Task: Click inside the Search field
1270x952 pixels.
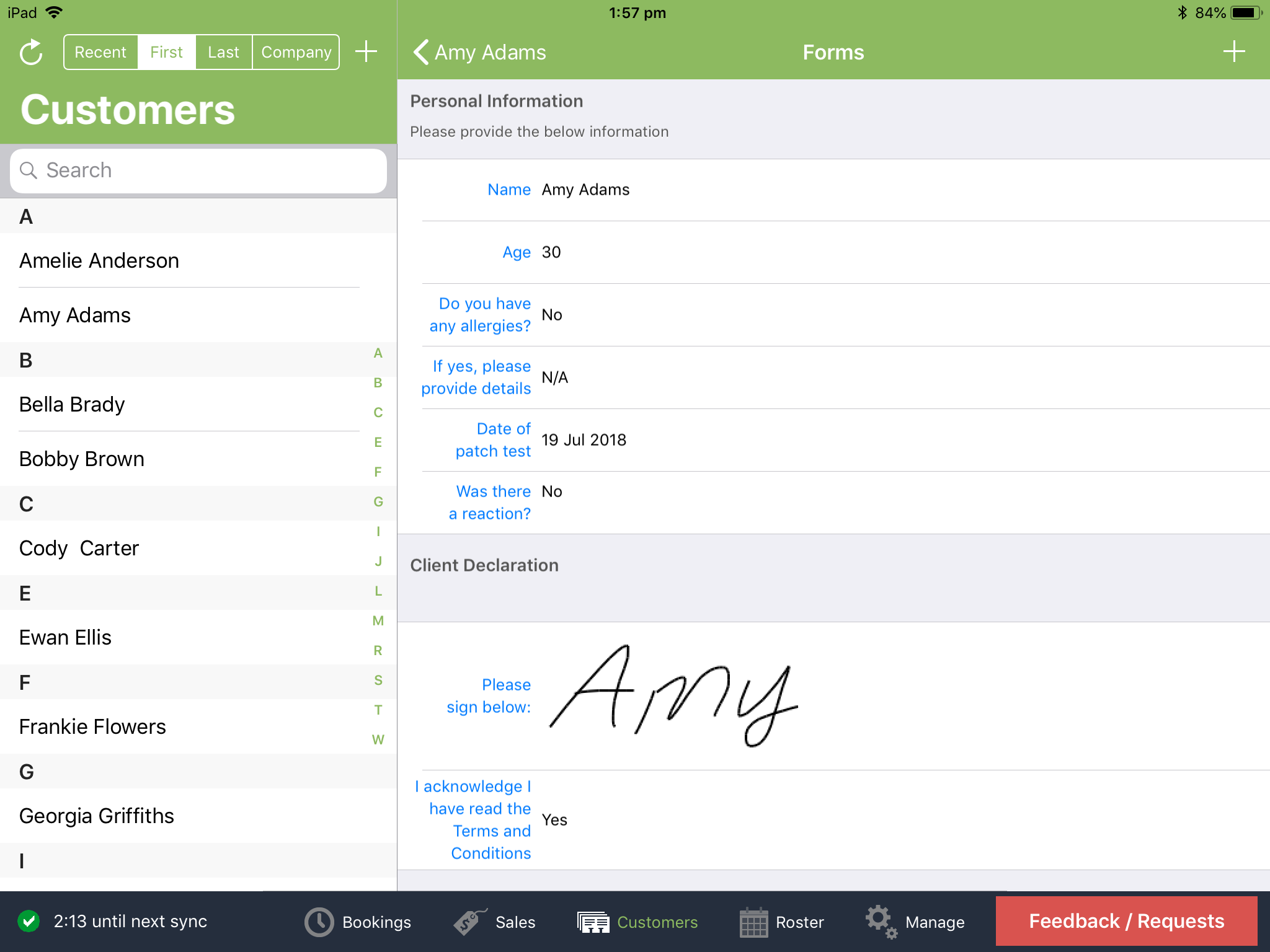Action: coord(198,170)
